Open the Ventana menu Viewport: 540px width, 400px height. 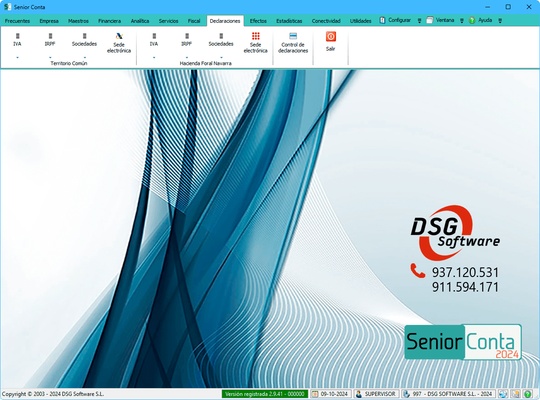click(x=445, y=20)
